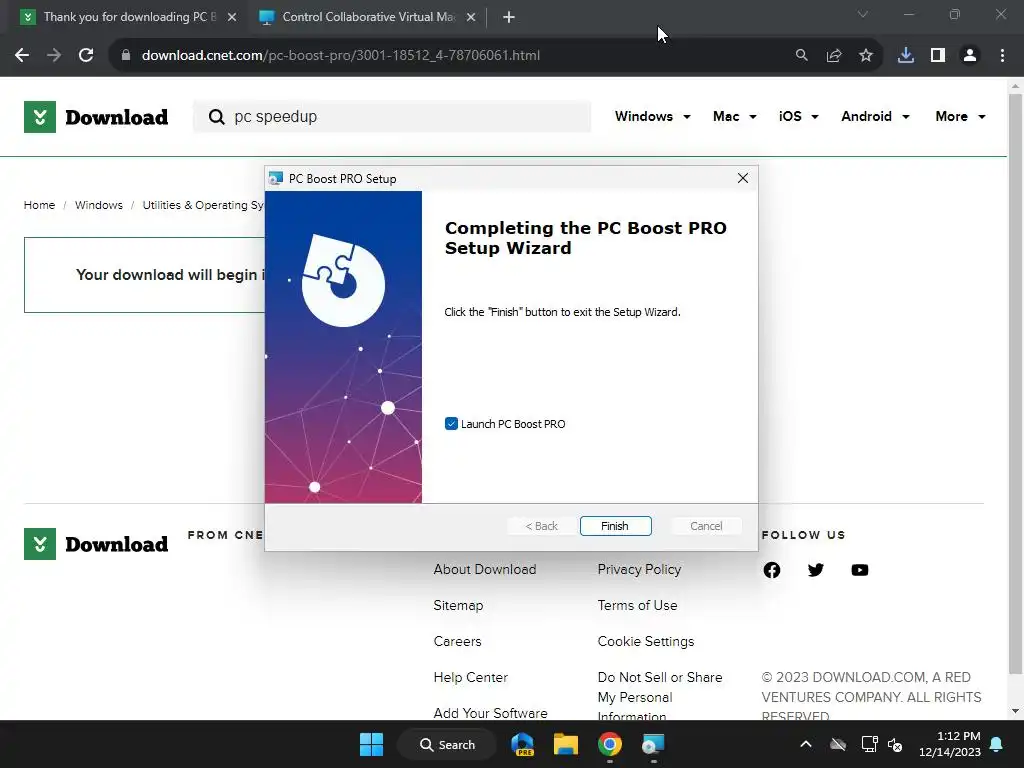Open Cookie Settings link
The image size is (1024, 768).
[646, 641]
